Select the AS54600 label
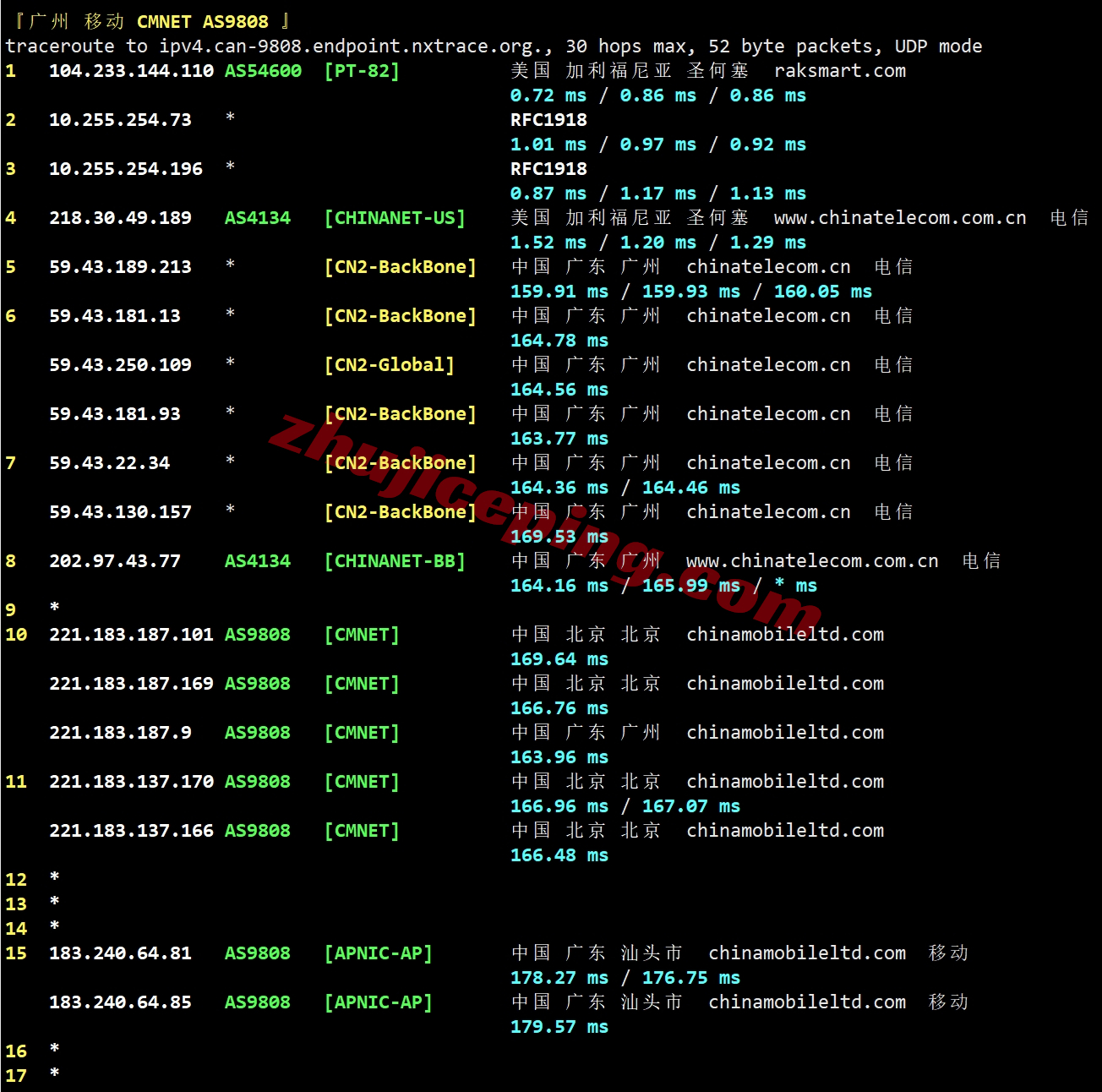Image resolution: width=1102 pixels, height=1092 pixels. (x=263, y=71)
